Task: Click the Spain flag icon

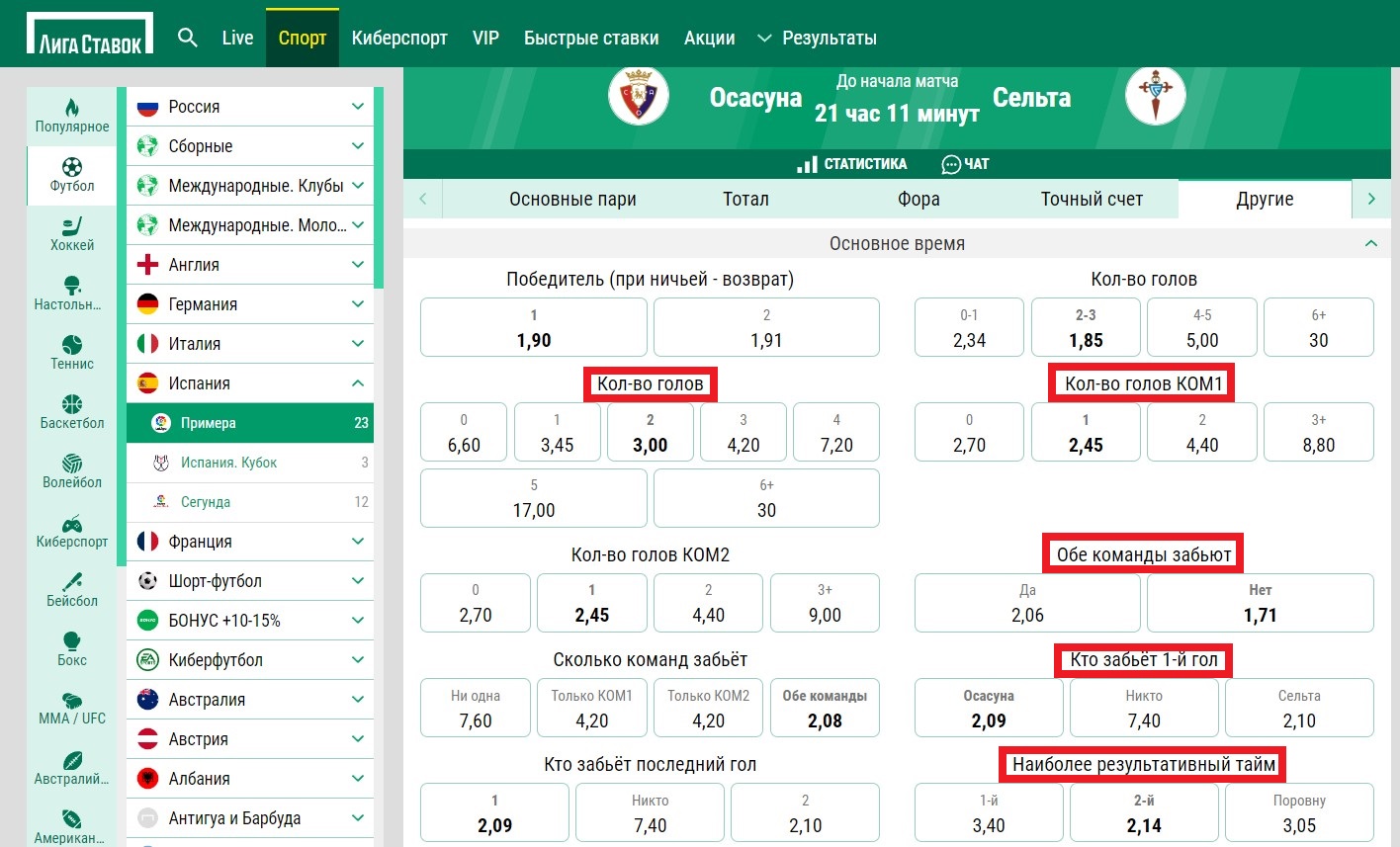Action: [x=147, y=383]
